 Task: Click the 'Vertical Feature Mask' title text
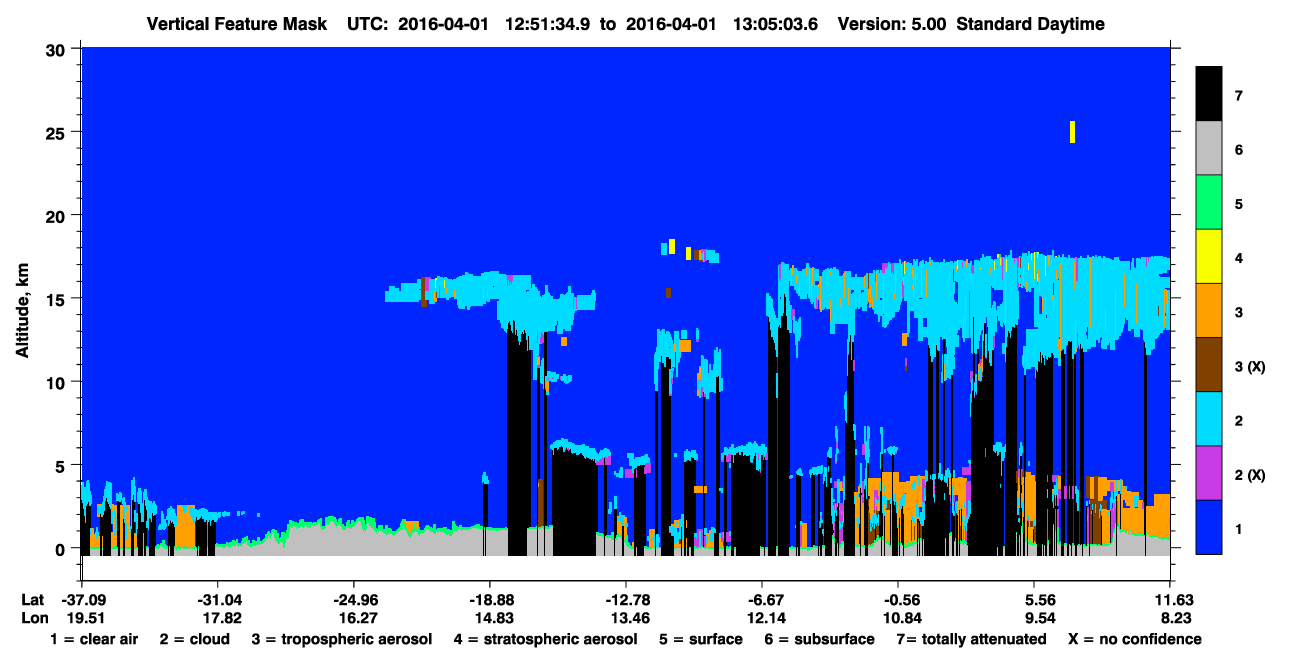(237, 24)
